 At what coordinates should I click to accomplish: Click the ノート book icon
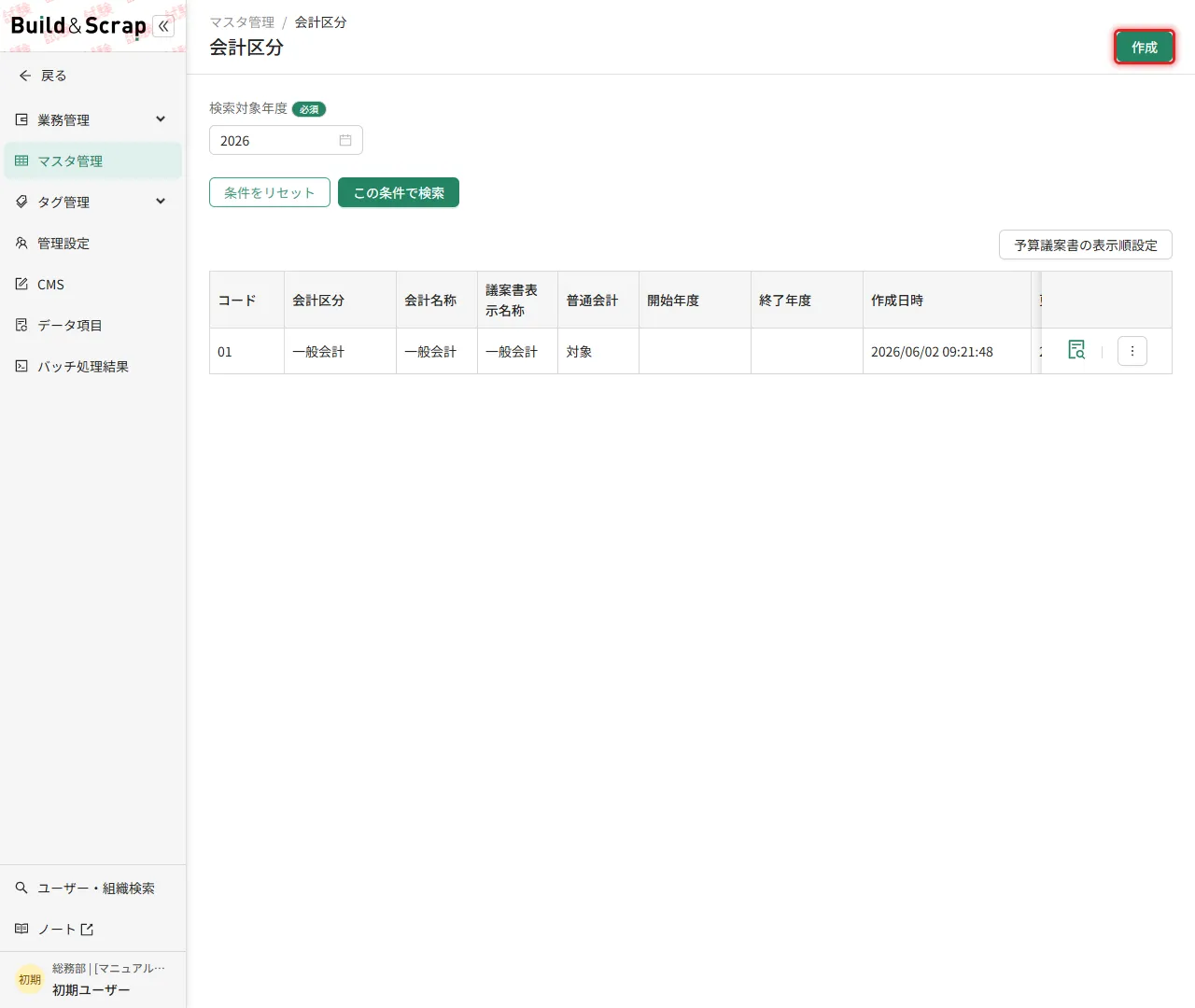21,929
